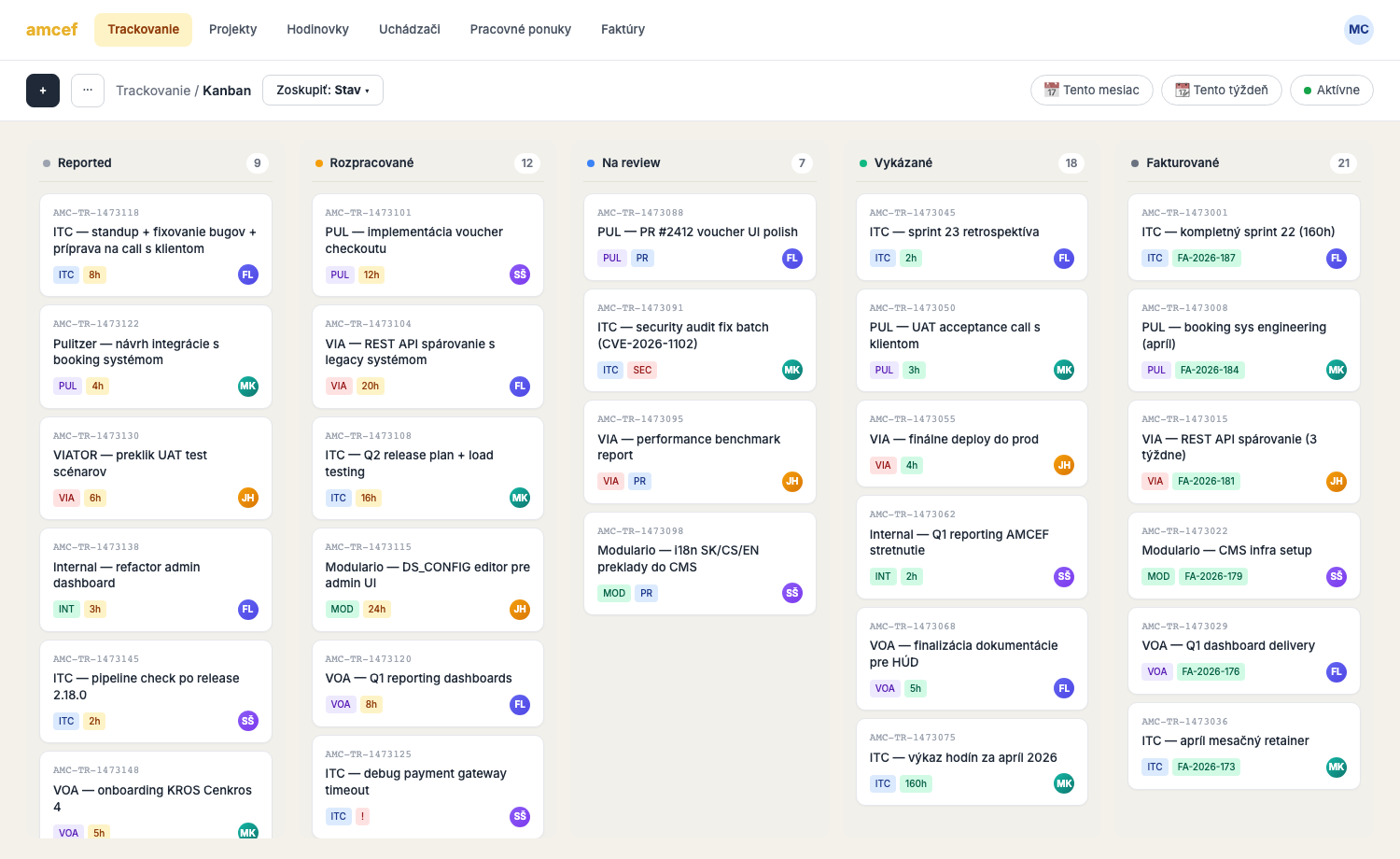Click MK avatar on Pulitzer návrh integrácie card

248,387
